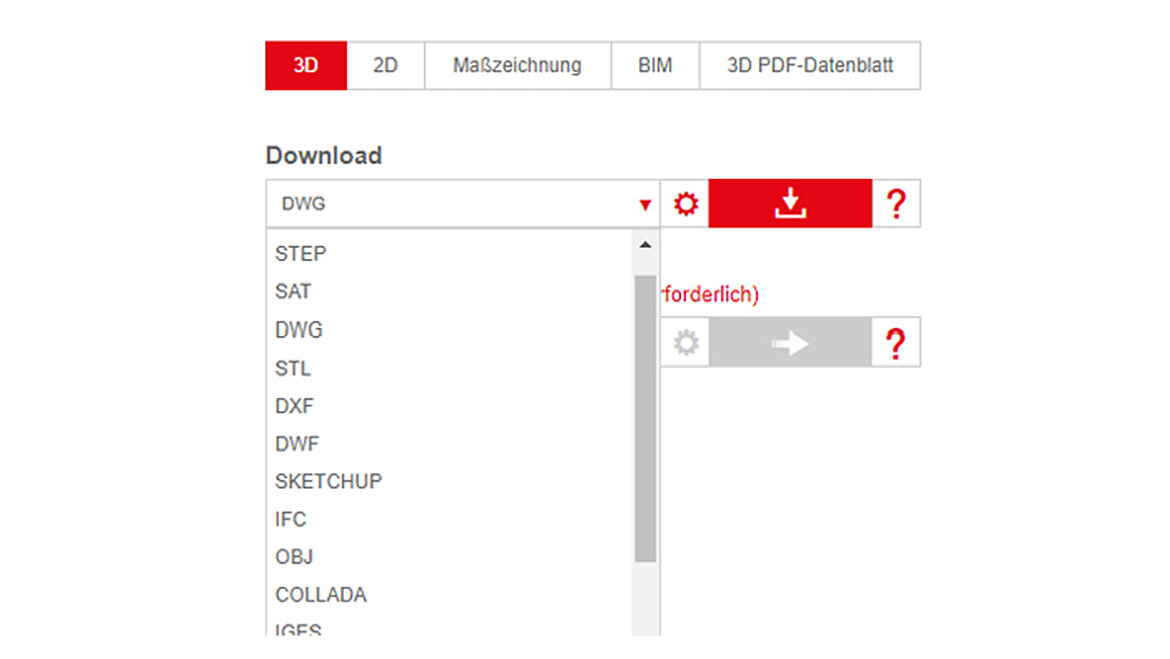Click the gray forward arrow button
The height and width of the screenshot is (659, 1170).
point(789,341)
